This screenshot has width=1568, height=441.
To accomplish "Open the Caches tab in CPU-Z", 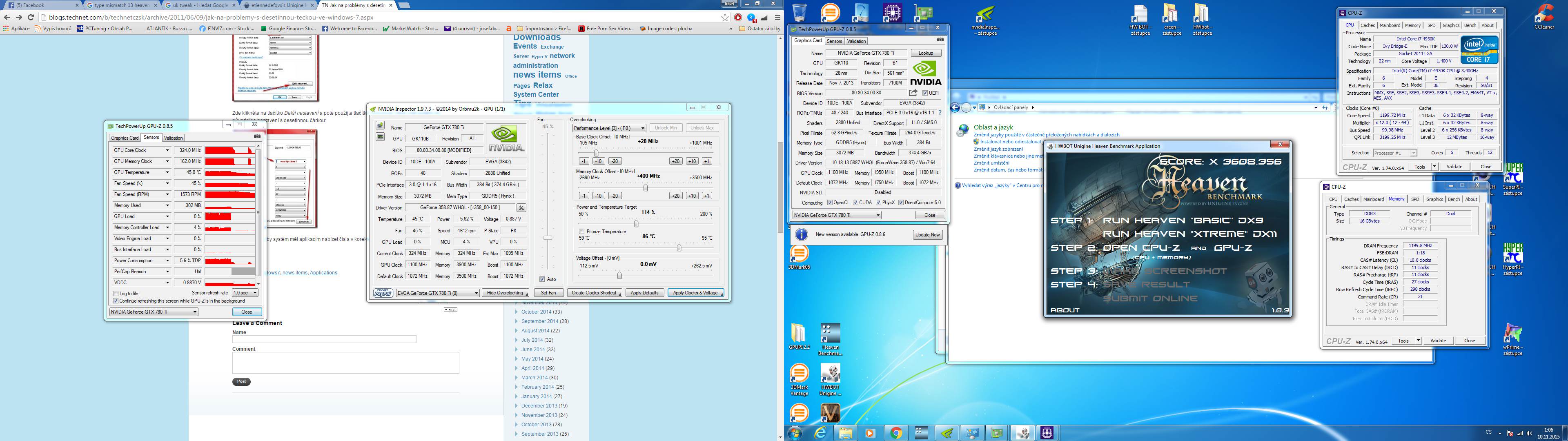I will 1368,26.
